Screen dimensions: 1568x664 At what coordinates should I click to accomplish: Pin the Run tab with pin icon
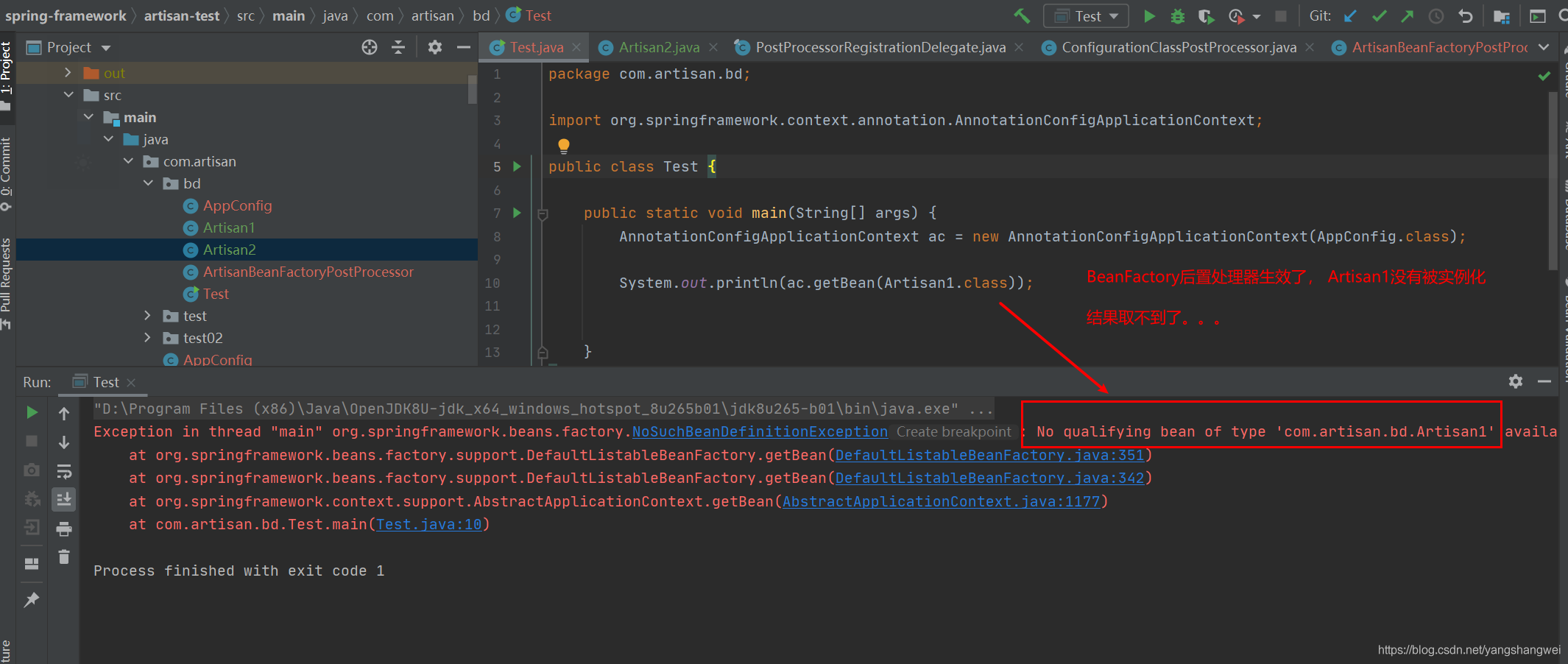coord(32,600)
